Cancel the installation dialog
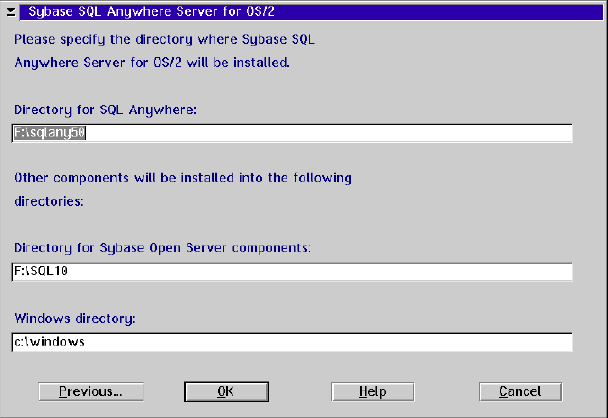This screenshot has height=418, width=608. click(x=520, y=392)
